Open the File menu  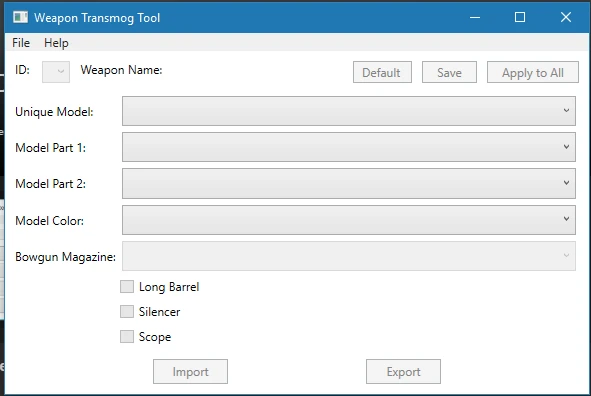point(21,43)
